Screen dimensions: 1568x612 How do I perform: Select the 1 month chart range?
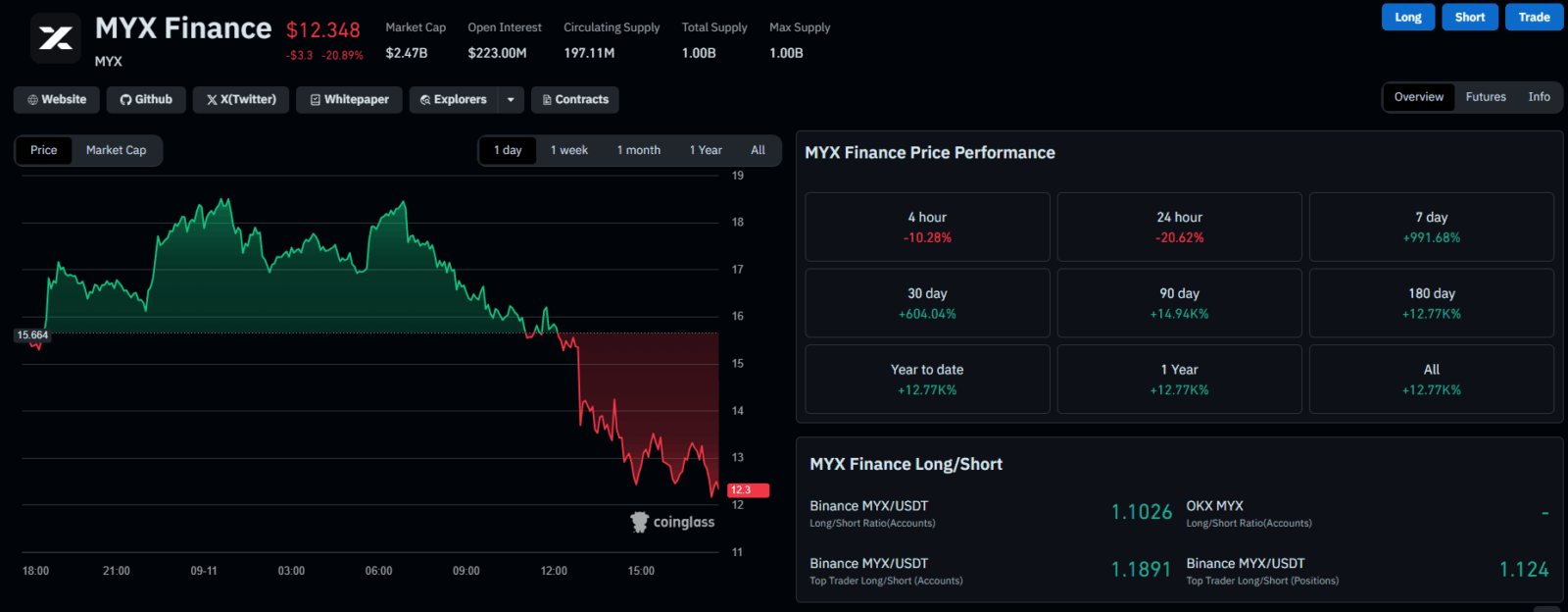639,150
